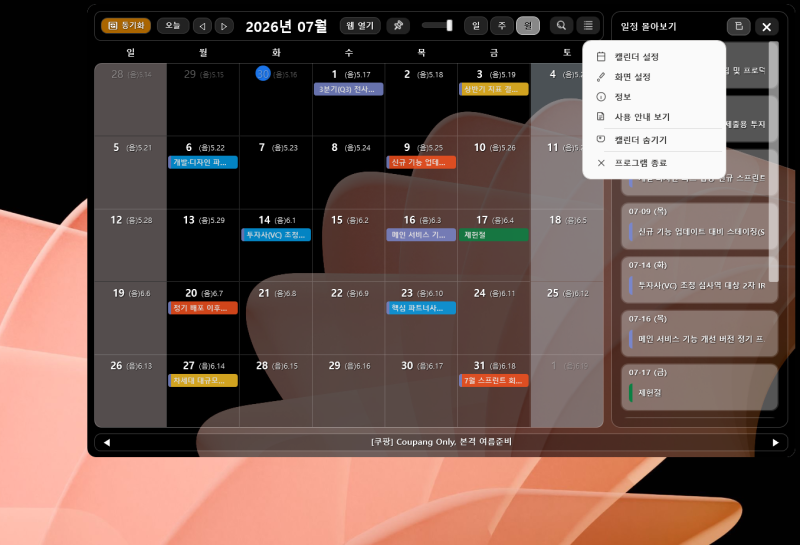This screenshot has width=800, height=545.
Task: Select July 29 day cell
Action: [348, 390]
